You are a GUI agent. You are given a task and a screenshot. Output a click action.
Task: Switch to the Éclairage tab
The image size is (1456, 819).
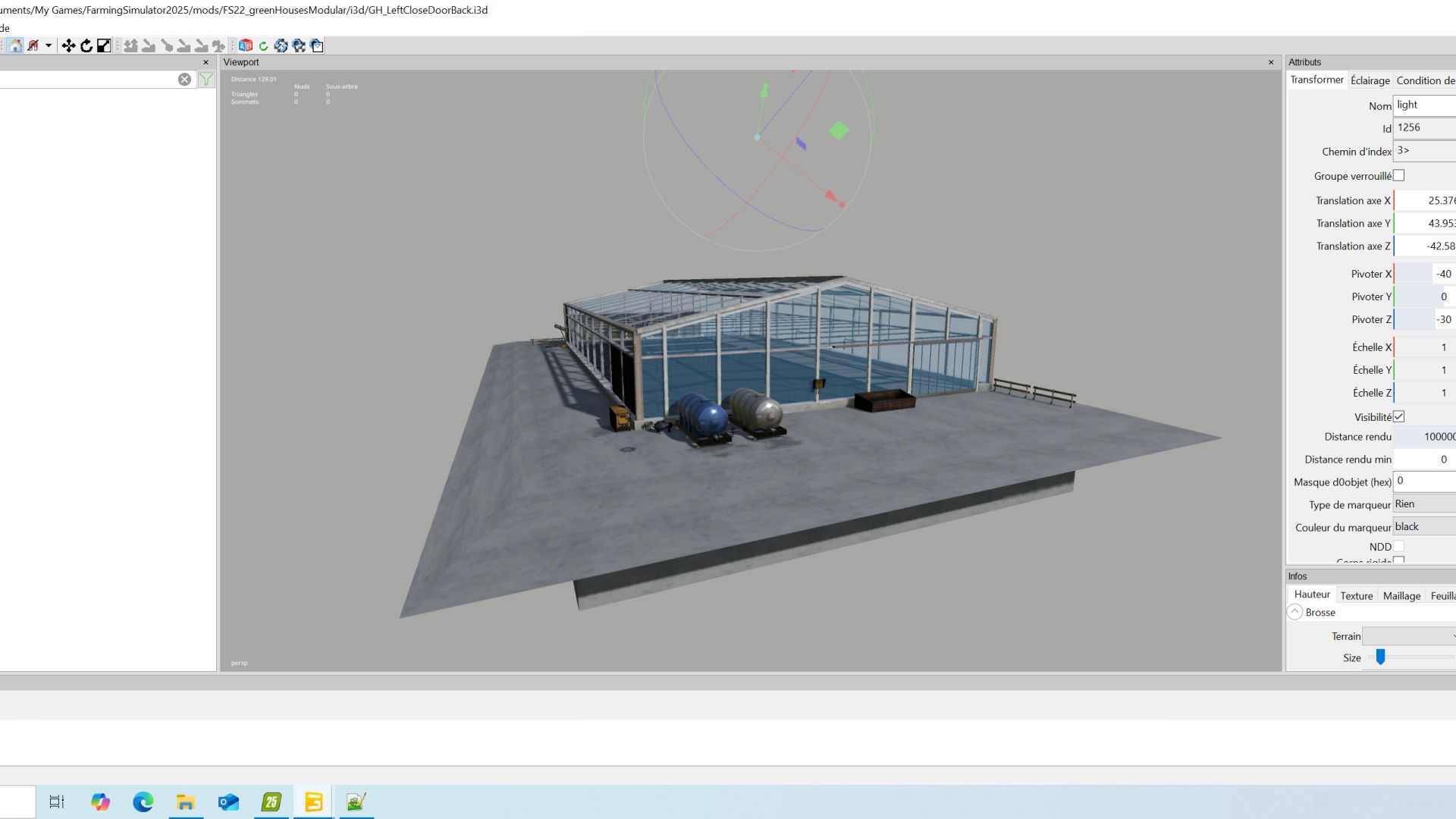click(1369, 80)
